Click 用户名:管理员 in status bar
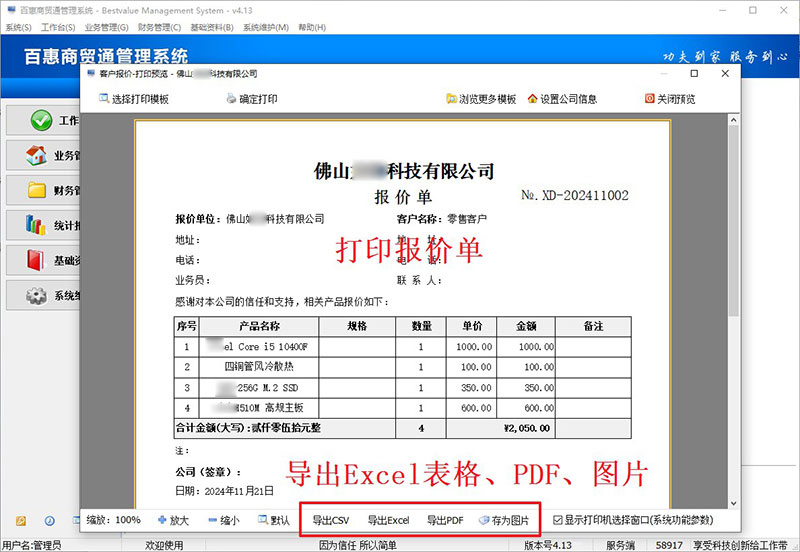Viewport: 800px width, 552px height. click(x=32, y=545)
